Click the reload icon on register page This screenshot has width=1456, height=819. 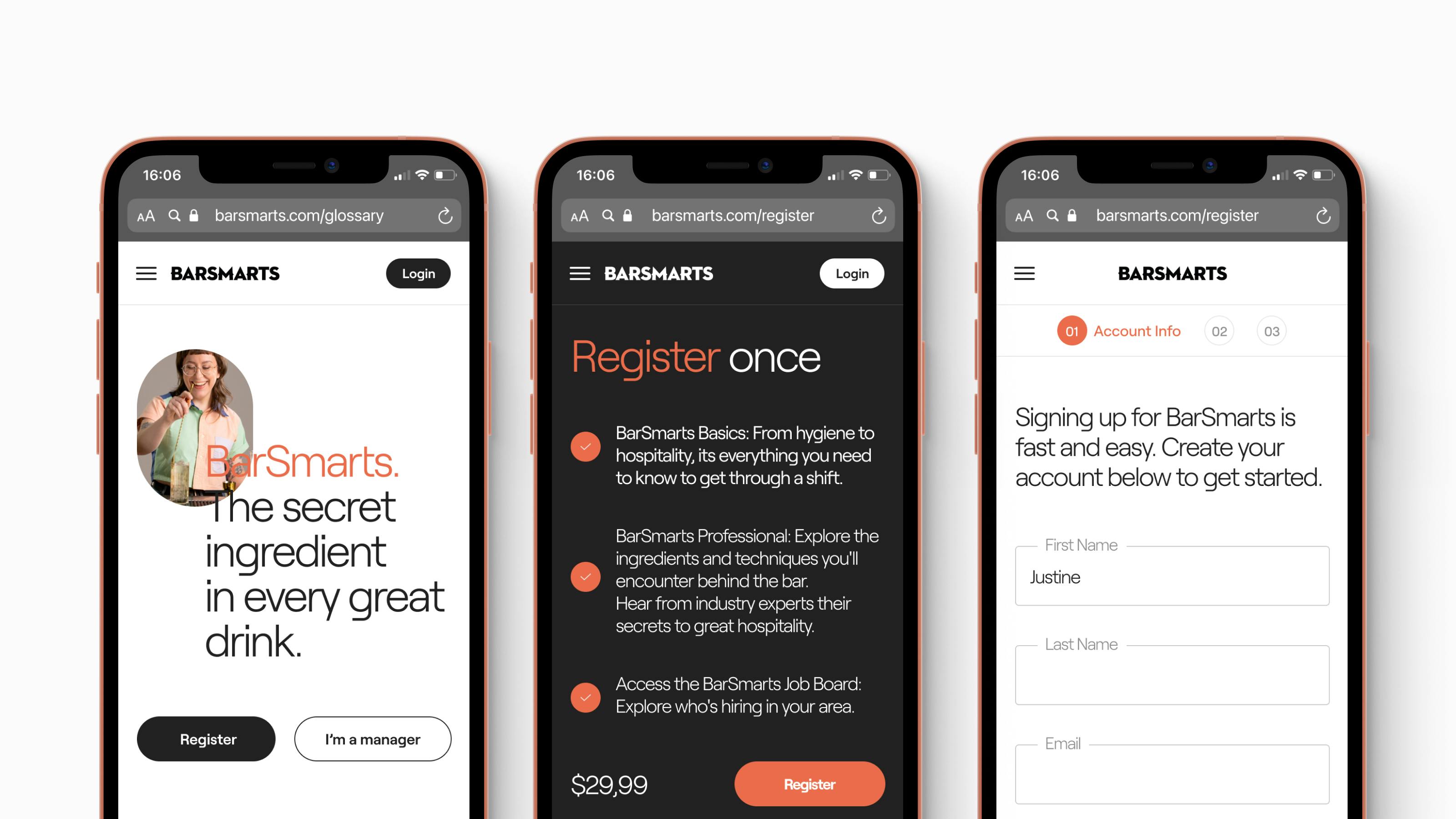tap(878, 215)
